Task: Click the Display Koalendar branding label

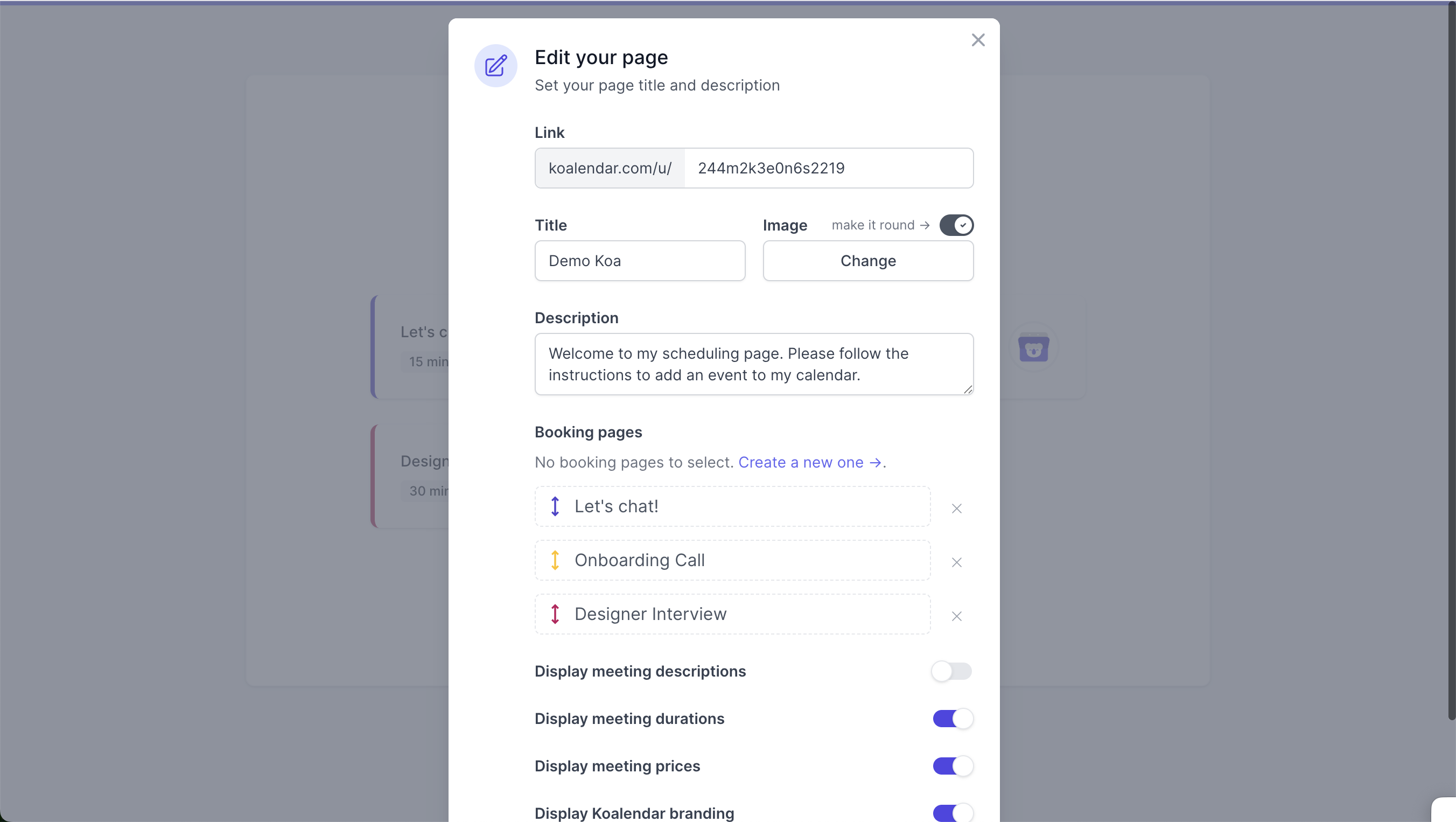Action: pyautogui.click(x=634, y=813)
